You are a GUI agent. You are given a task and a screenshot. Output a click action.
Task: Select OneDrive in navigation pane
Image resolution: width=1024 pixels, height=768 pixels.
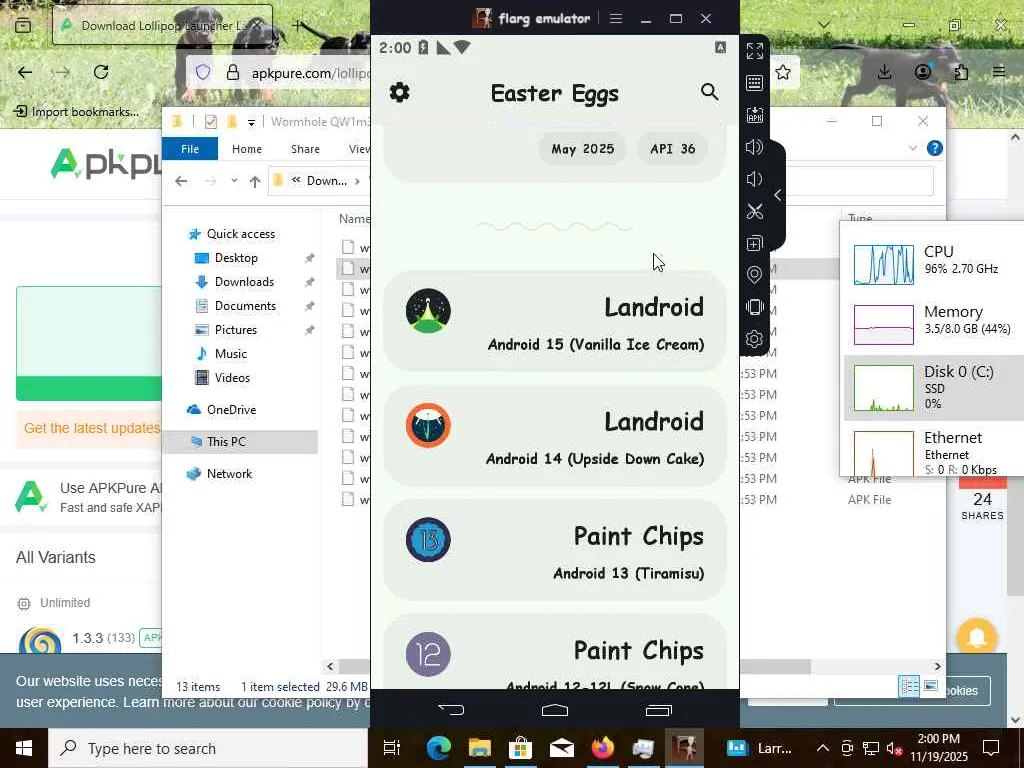(x=231, y=409)
